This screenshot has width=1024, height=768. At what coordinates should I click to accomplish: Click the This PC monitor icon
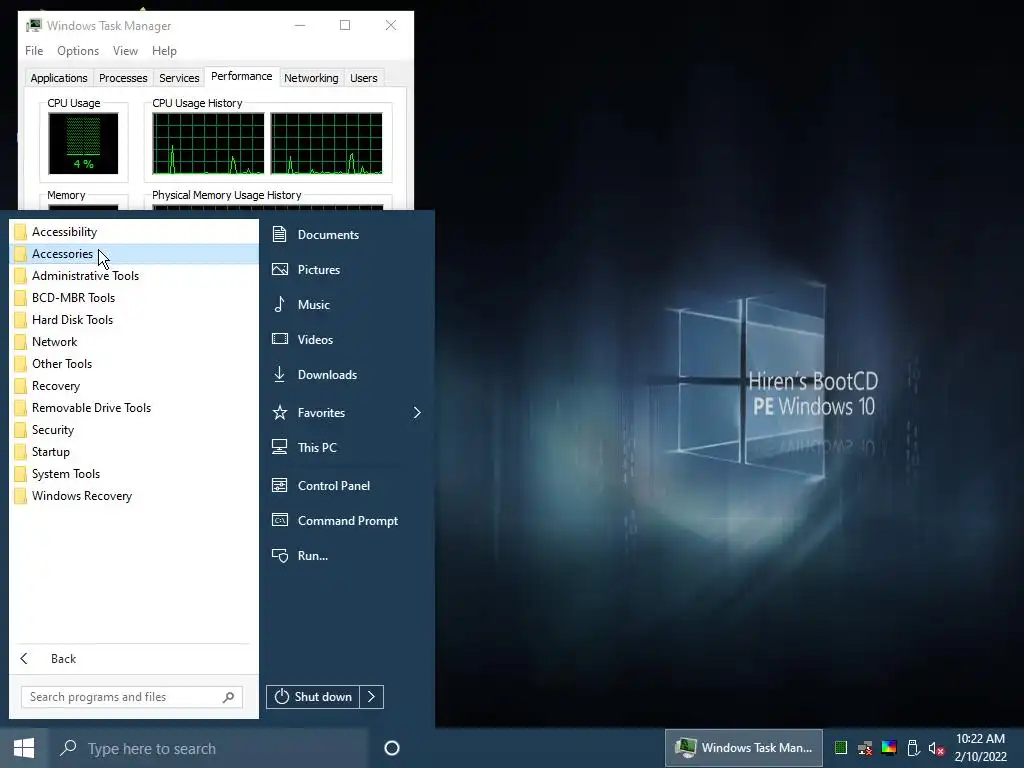pyautogui.click(x=280, y=447)
